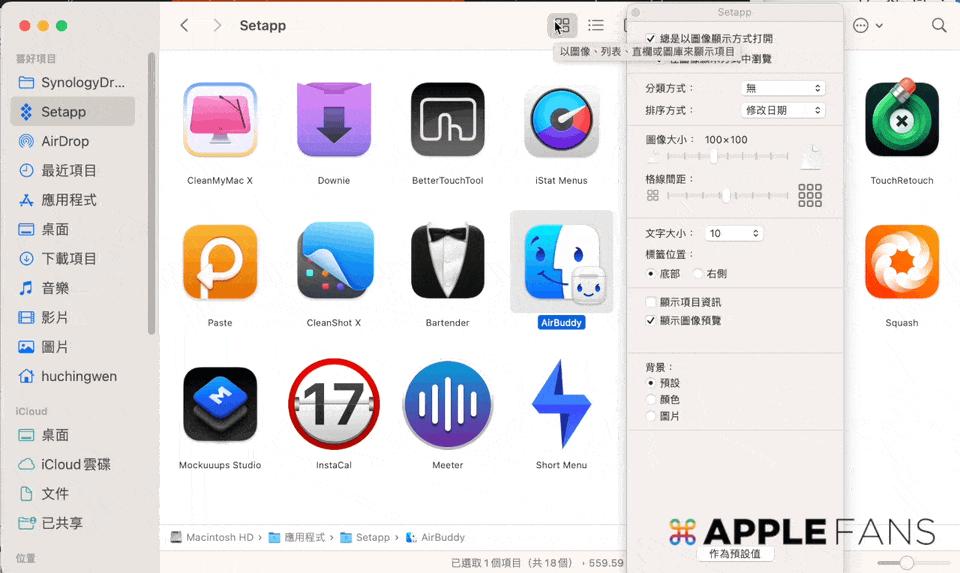Select the AirBuddy app icon
960x573 pixels.
coord(561,262)
